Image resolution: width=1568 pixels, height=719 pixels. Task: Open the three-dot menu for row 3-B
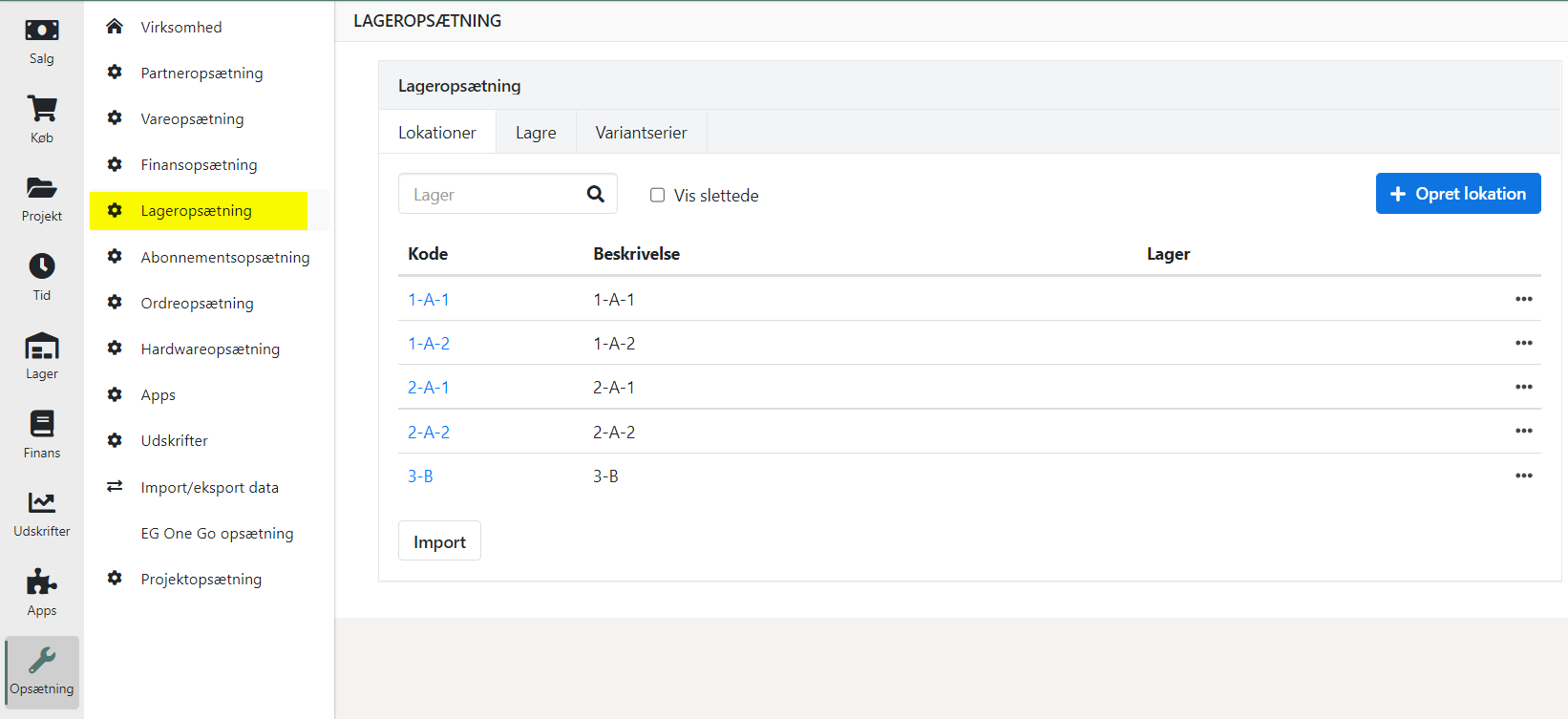click(x=1523, y=476)
